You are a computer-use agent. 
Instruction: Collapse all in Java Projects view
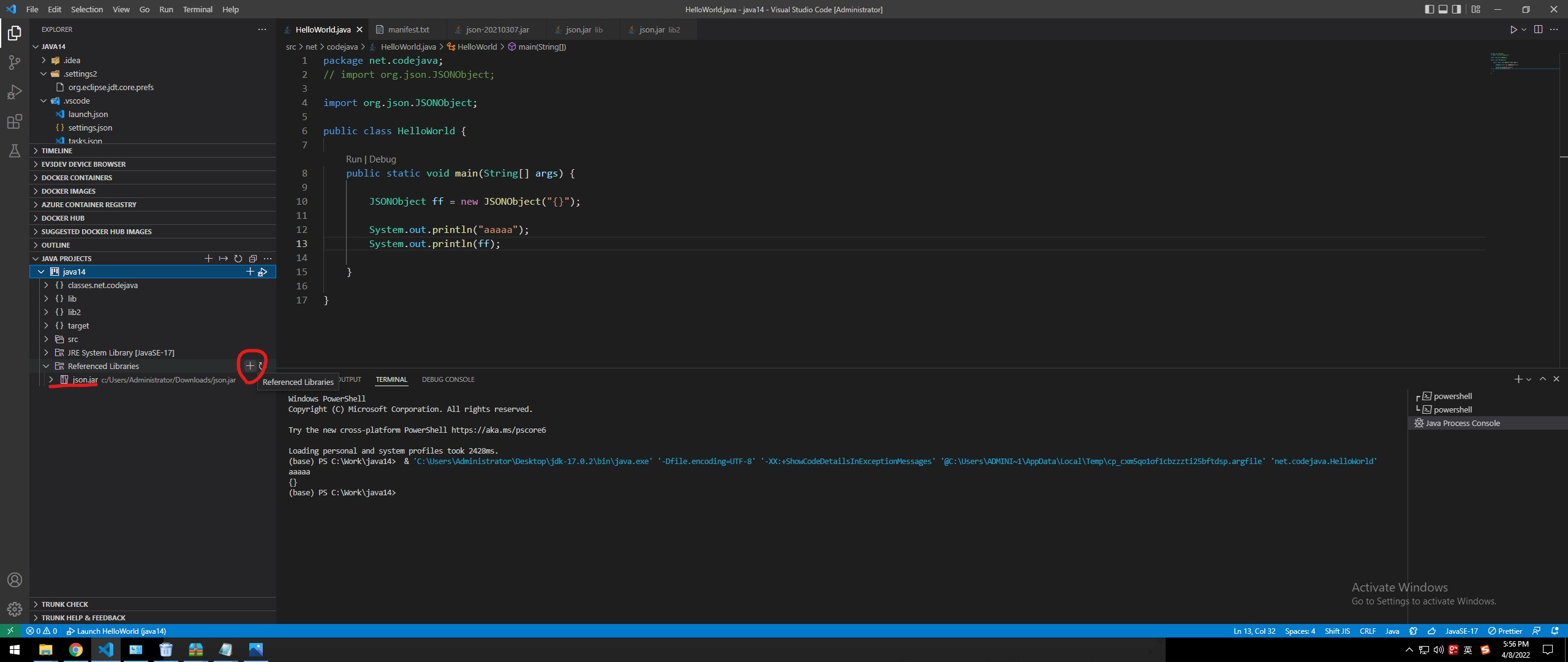[x=253, y=259]
